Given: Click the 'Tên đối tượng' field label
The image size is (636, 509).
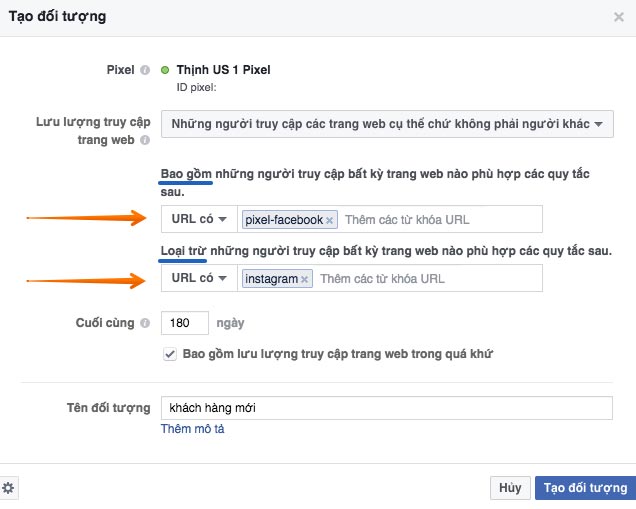Looking at the screenshot, I should coord(108,408).
